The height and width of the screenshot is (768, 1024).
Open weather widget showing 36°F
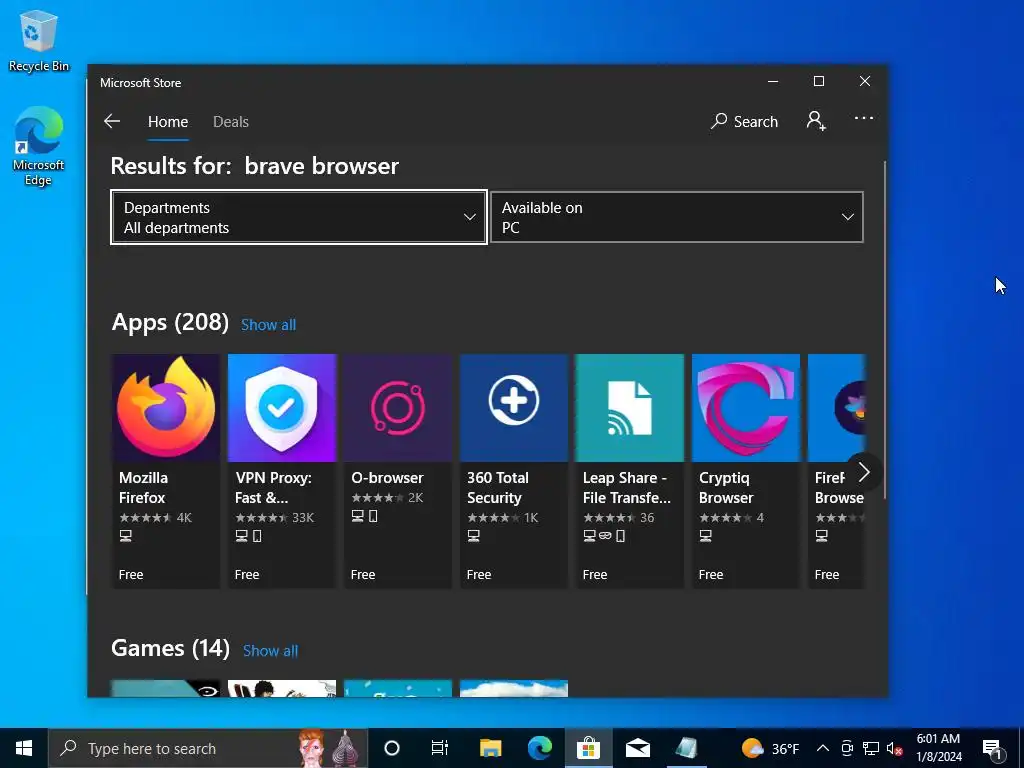click(771, 748)
